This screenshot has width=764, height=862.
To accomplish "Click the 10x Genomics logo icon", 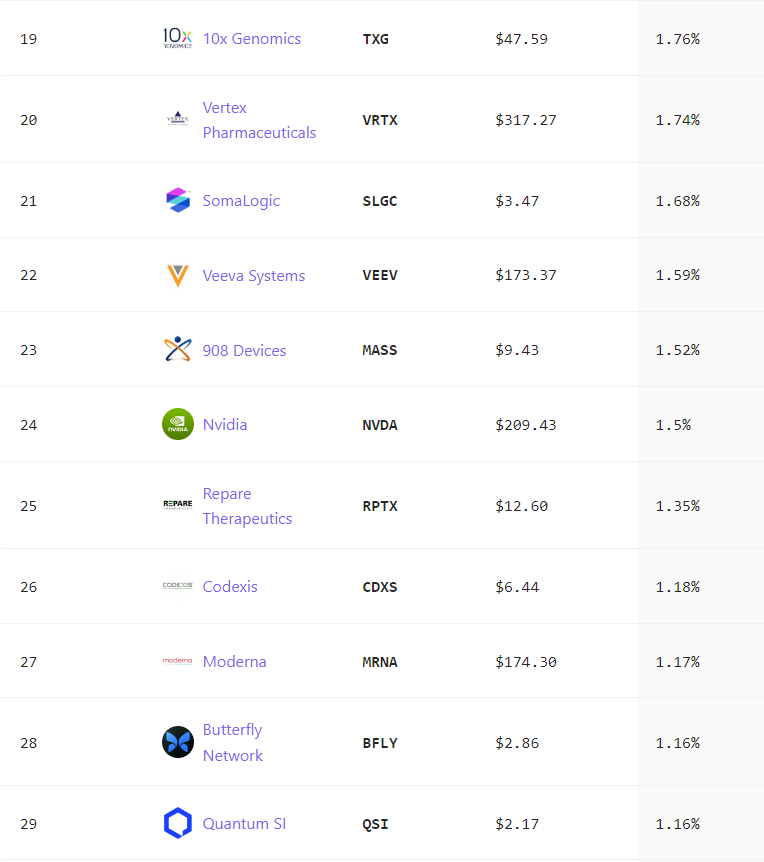I will click(178, 38).
